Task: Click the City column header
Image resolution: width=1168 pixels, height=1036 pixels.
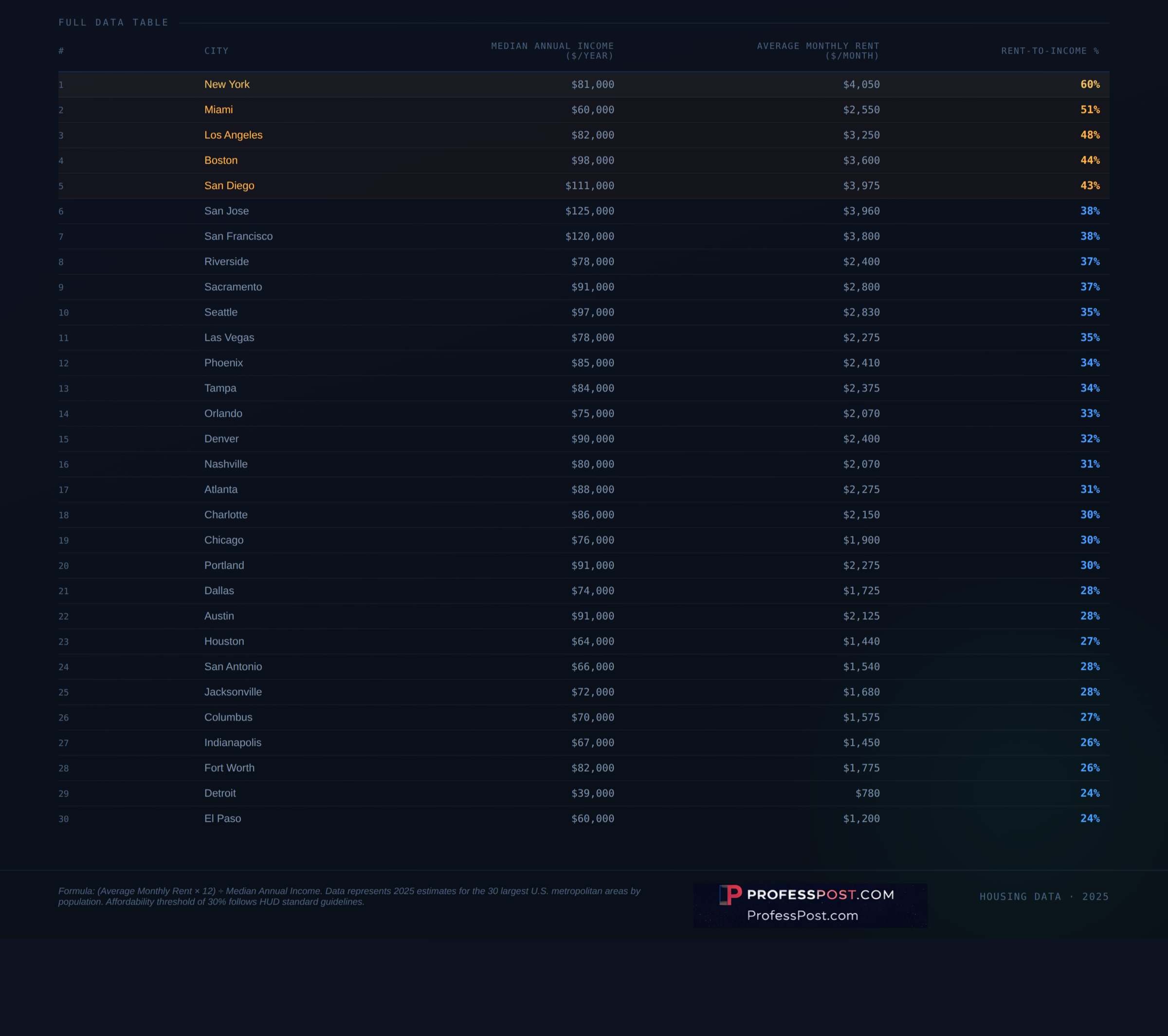Action: 216,51
